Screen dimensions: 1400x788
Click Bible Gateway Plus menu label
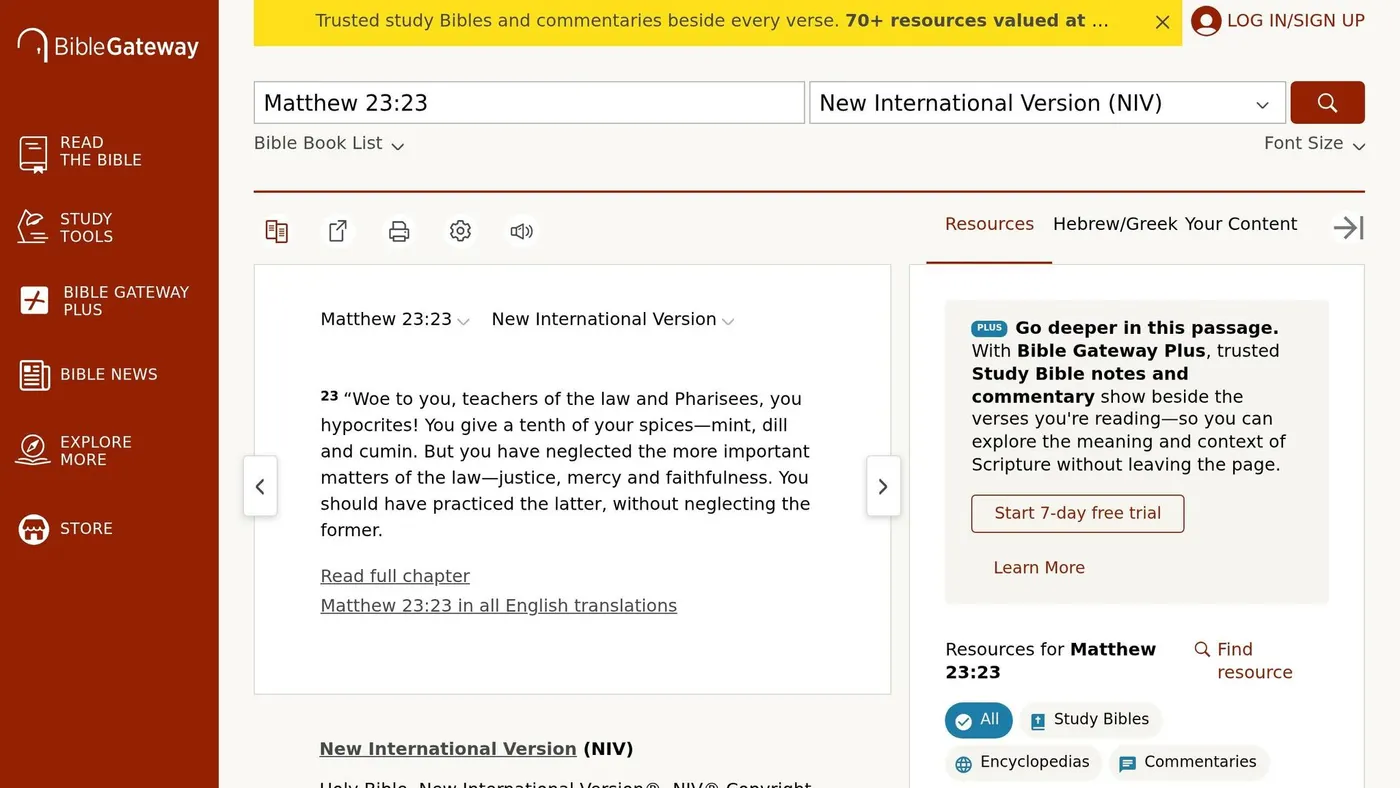coord(126,301)
